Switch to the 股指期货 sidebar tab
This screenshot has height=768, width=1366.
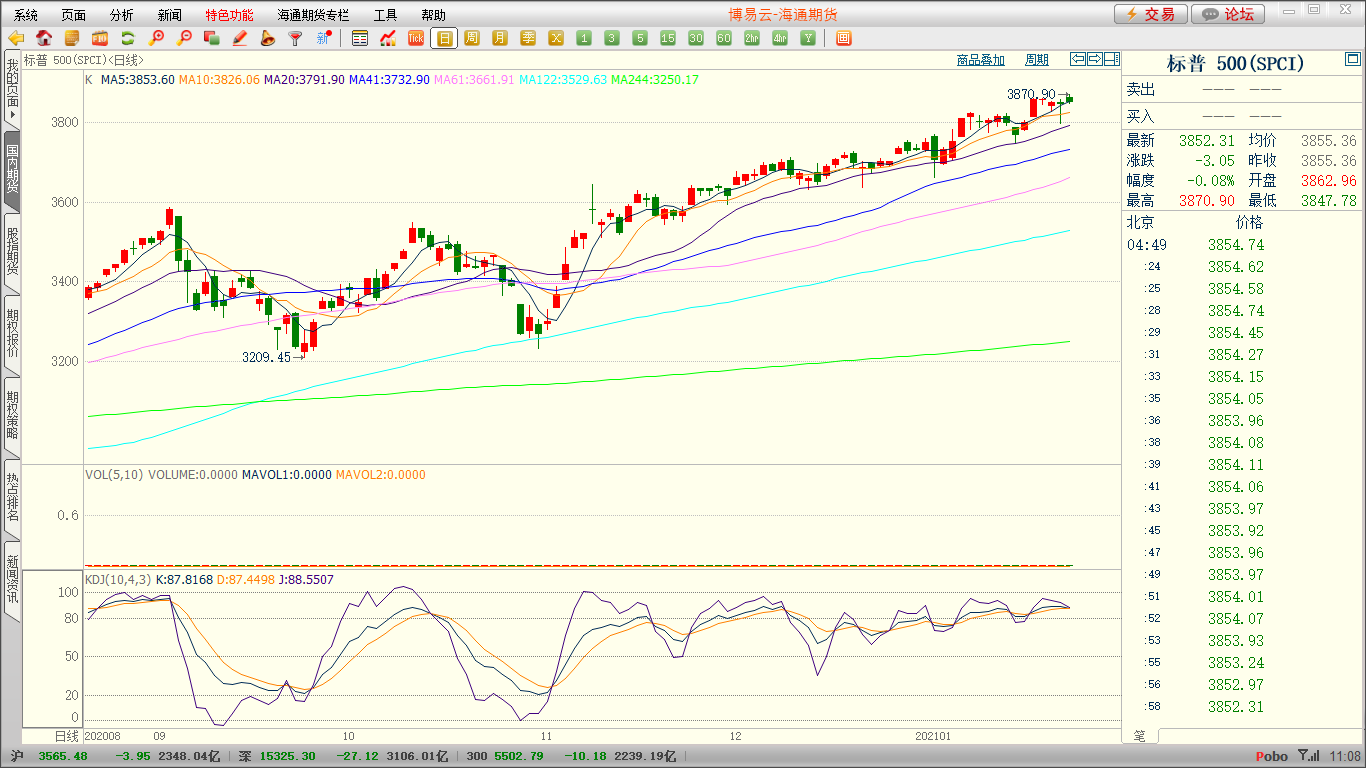[12, 252]
